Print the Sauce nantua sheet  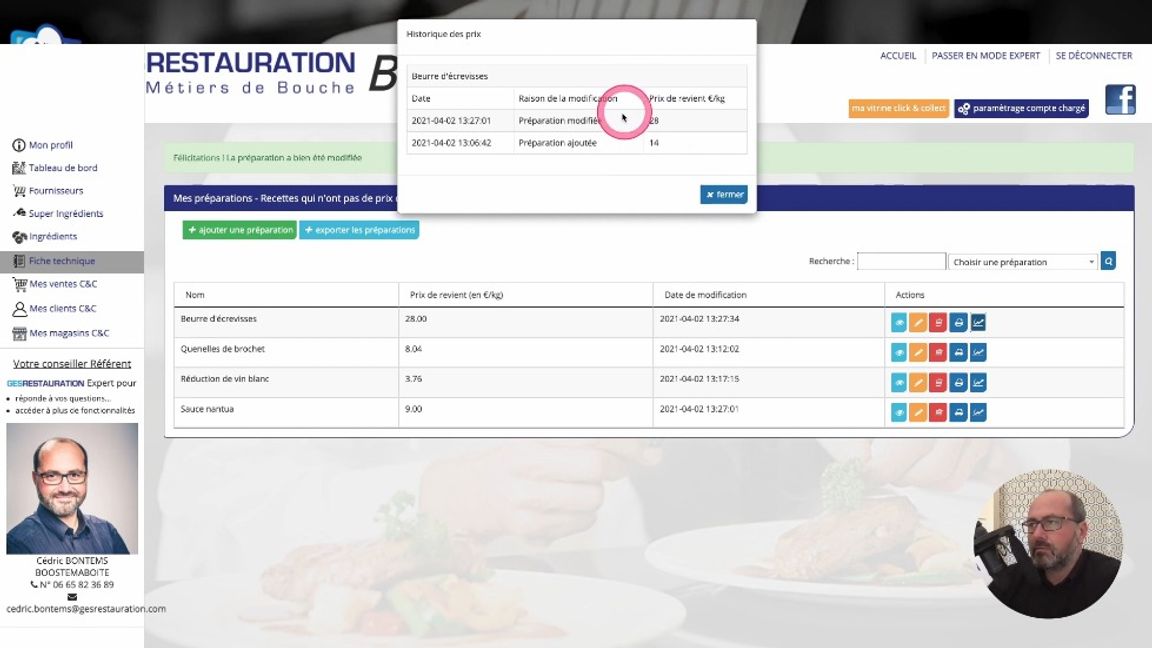pos(958,413)
